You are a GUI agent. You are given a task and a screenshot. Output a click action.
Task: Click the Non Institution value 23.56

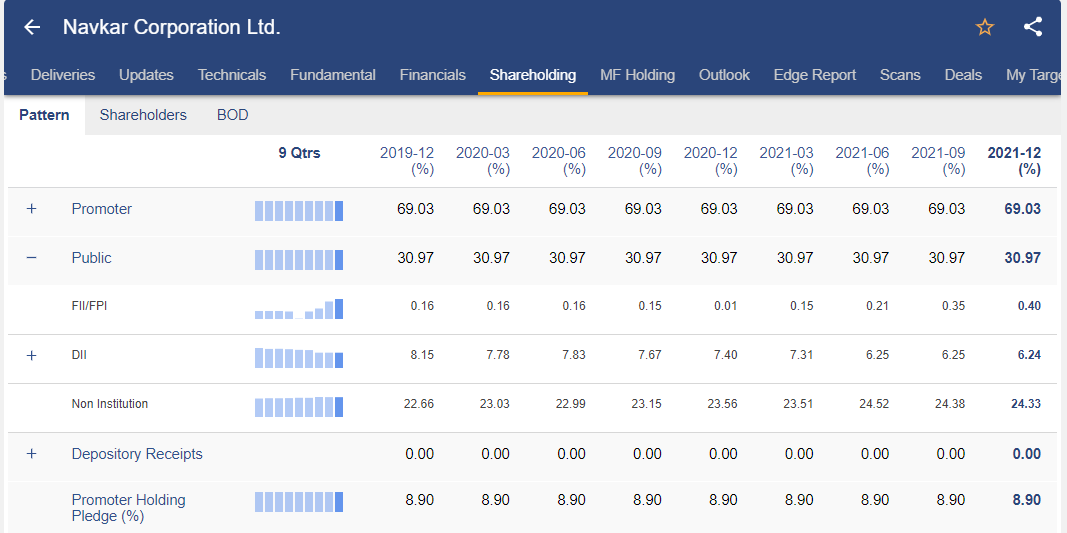click(723, 404)
